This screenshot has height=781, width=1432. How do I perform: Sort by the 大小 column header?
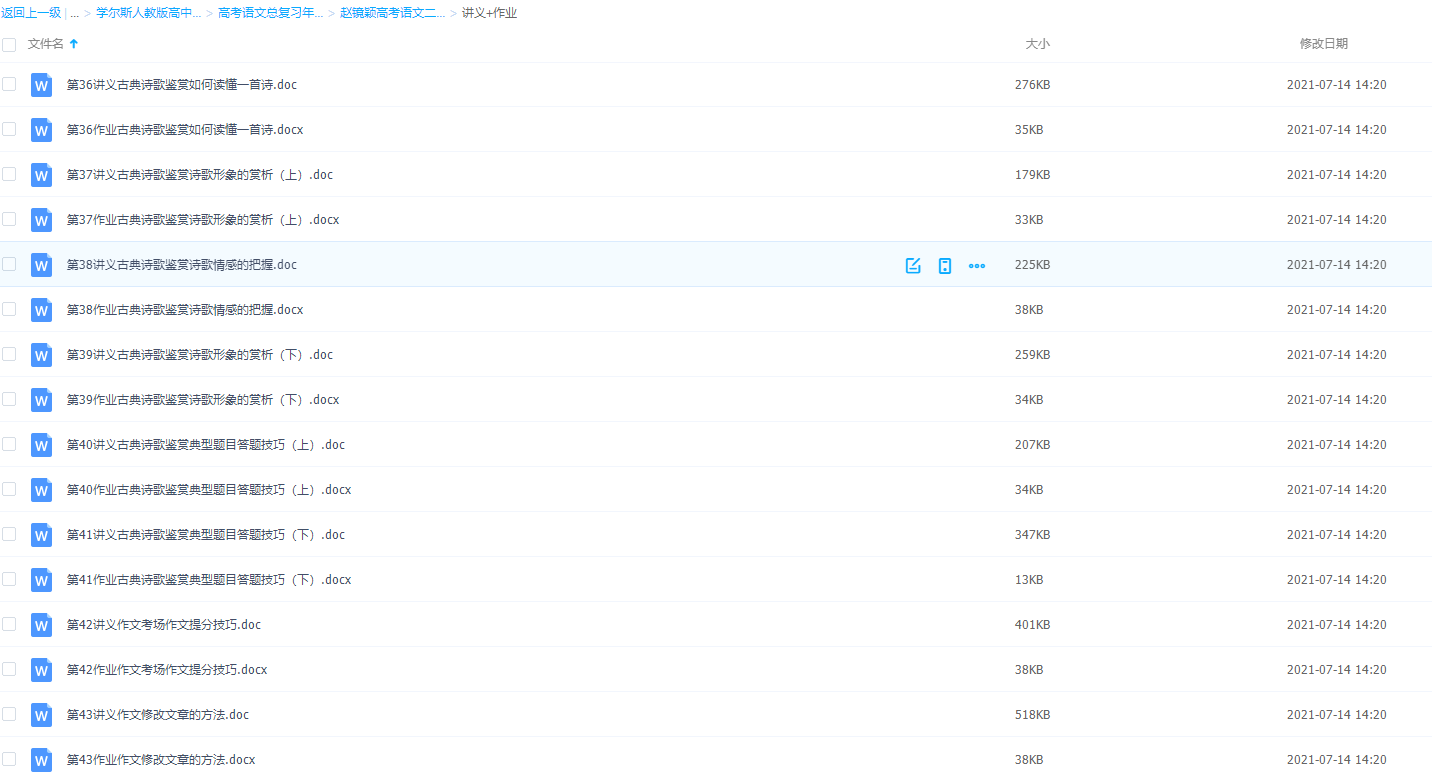coord(1037,44)
